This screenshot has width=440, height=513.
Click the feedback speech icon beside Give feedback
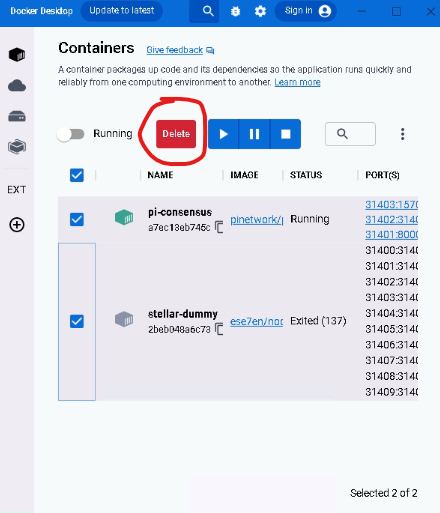click(210, 50)
